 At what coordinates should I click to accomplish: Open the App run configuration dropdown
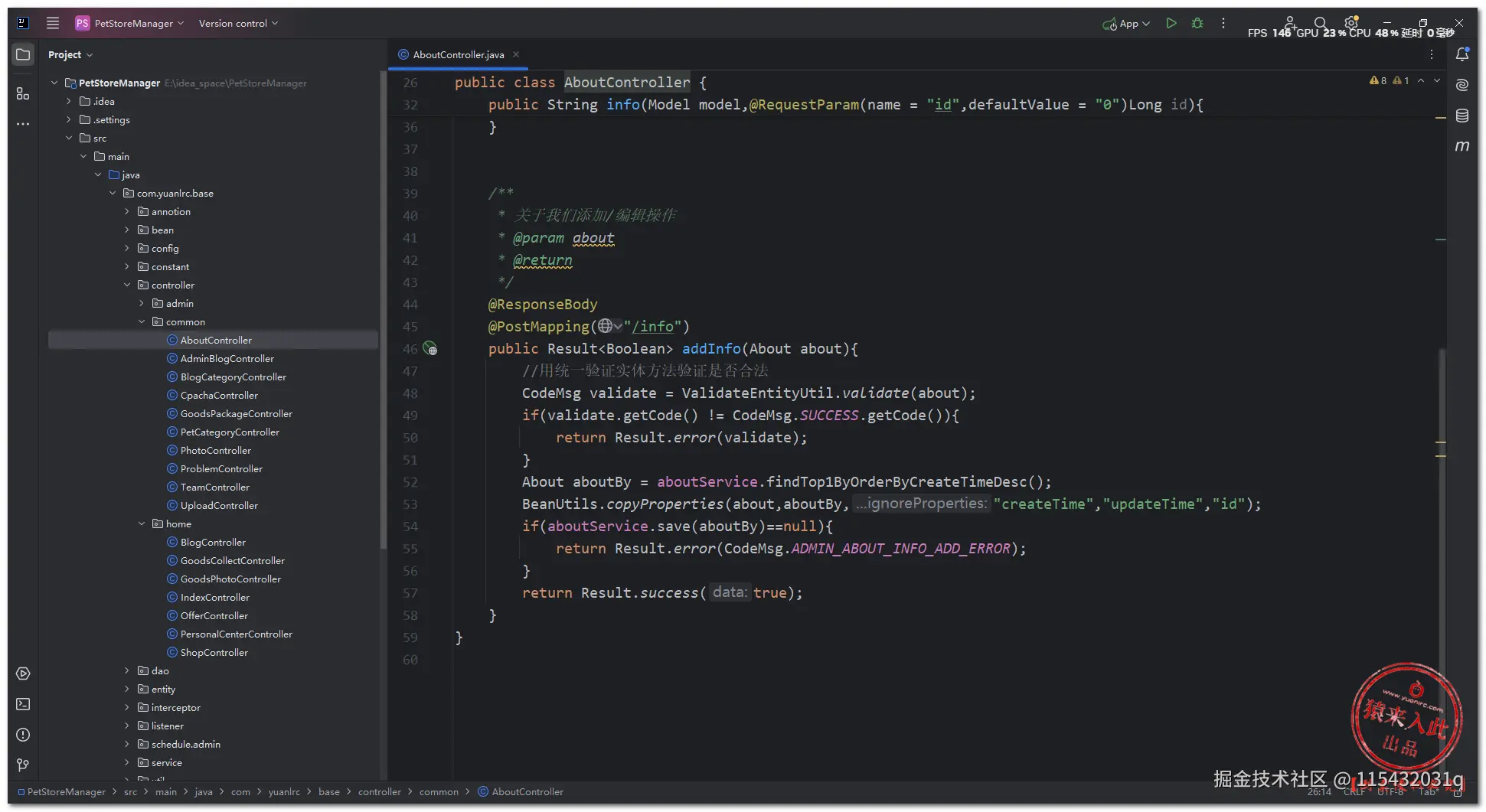(1126, 23)
